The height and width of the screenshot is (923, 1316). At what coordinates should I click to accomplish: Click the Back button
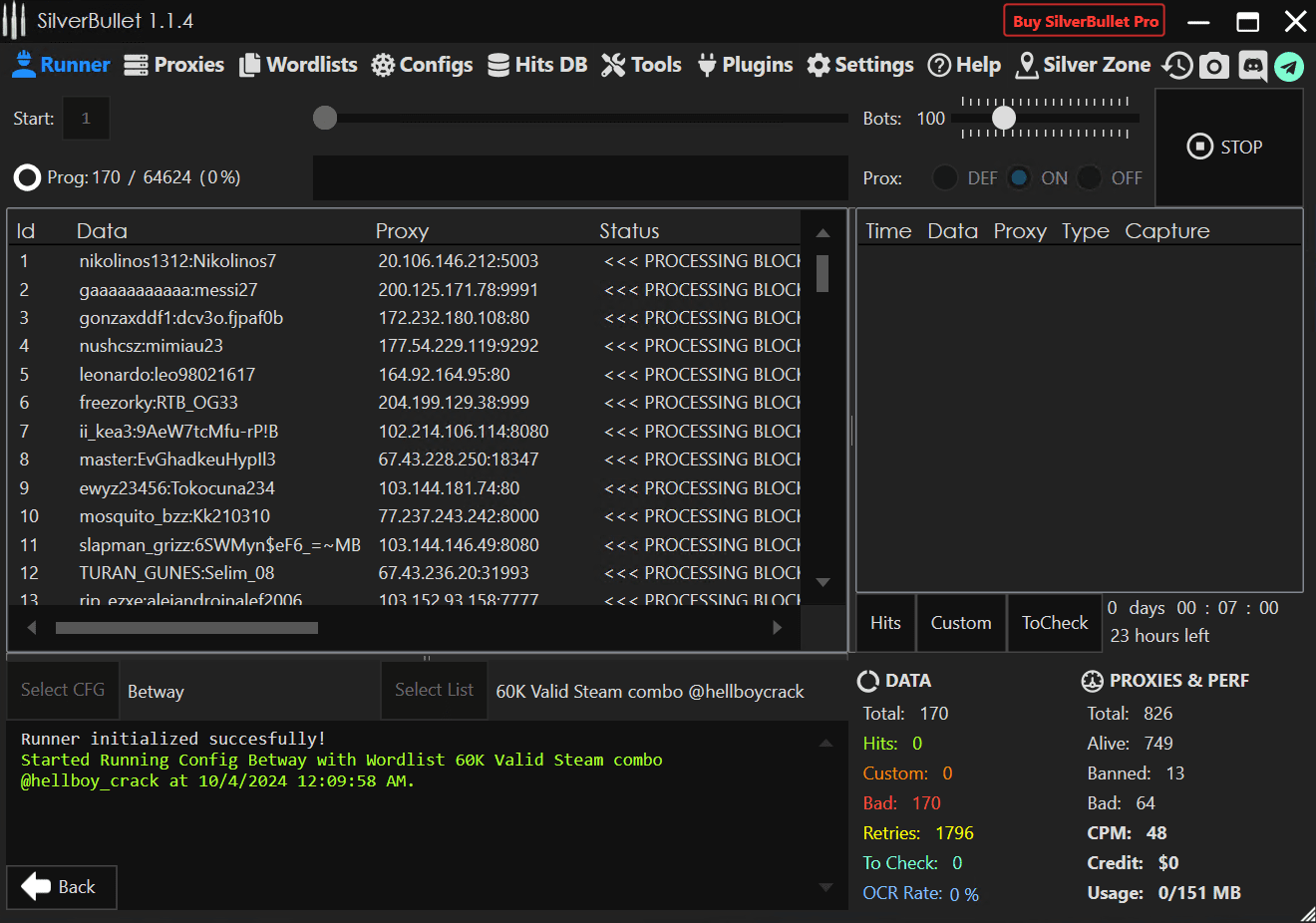pyautogui.click(x=61, y=887)
